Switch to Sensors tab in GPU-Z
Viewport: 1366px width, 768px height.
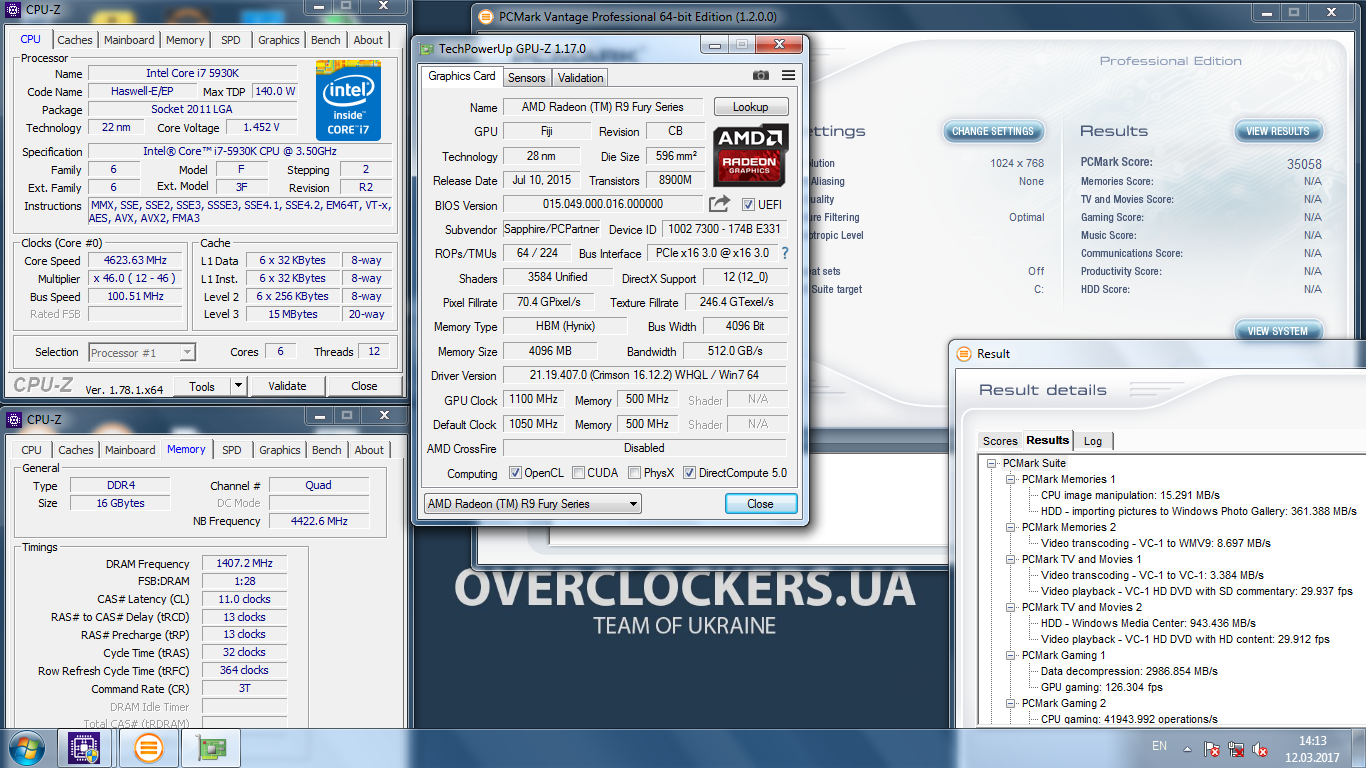pyautogui.click(x=527, y=78)
